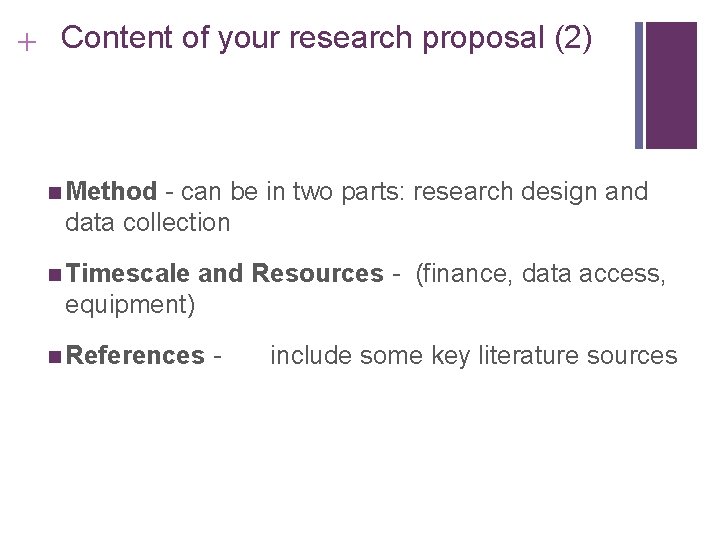Click the dash after "References"
This screenshot has width=720, height=540.
pyautogui.click(x=218, y=356)
